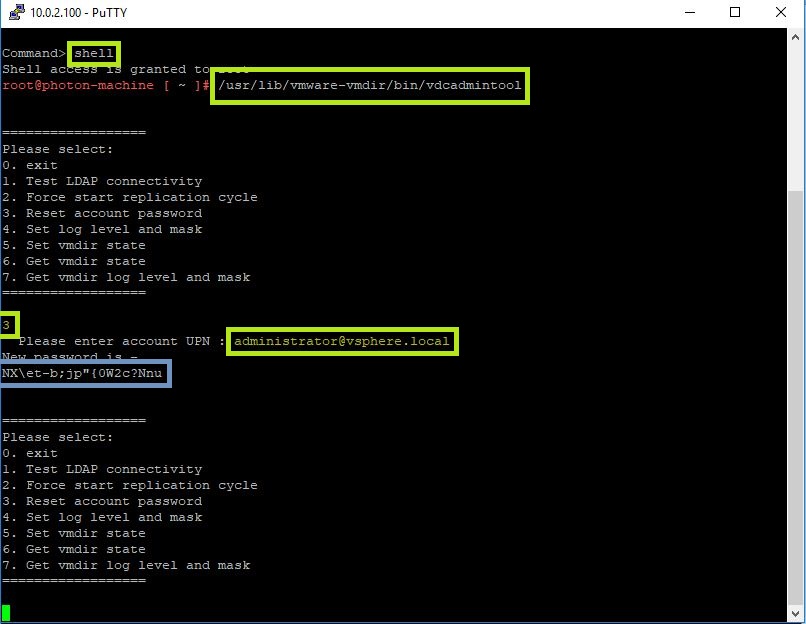Viewport: 806px width, 624px height.
Task: Click the vdcadmintool path on the command line
Action: 370,86
